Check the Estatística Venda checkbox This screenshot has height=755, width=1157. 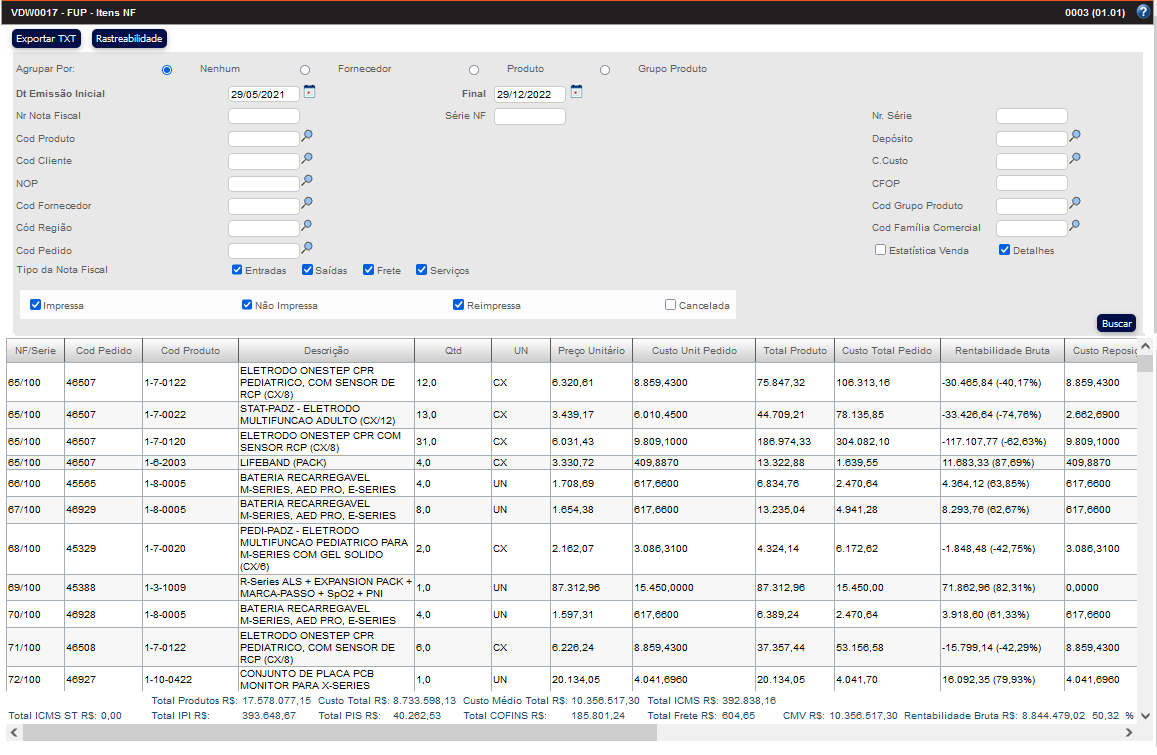point(880,250)
